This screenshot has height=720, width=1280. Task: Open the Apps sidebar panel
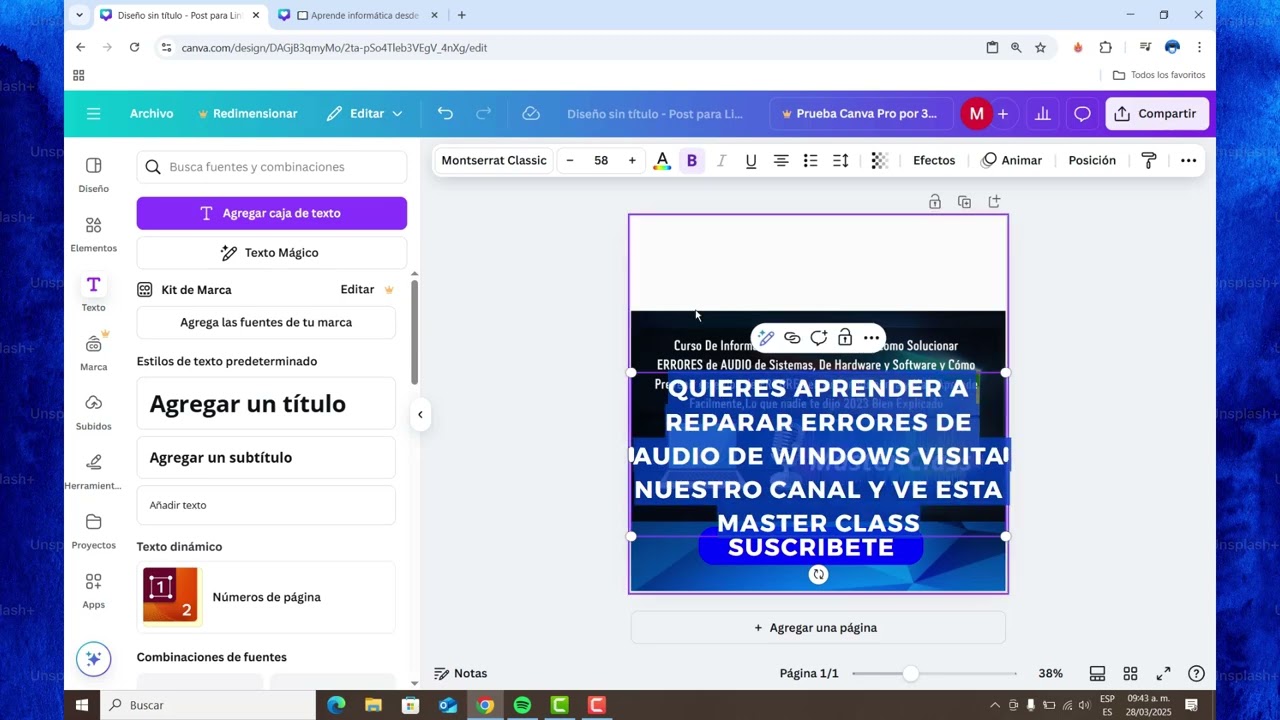[x=93, y=590]
